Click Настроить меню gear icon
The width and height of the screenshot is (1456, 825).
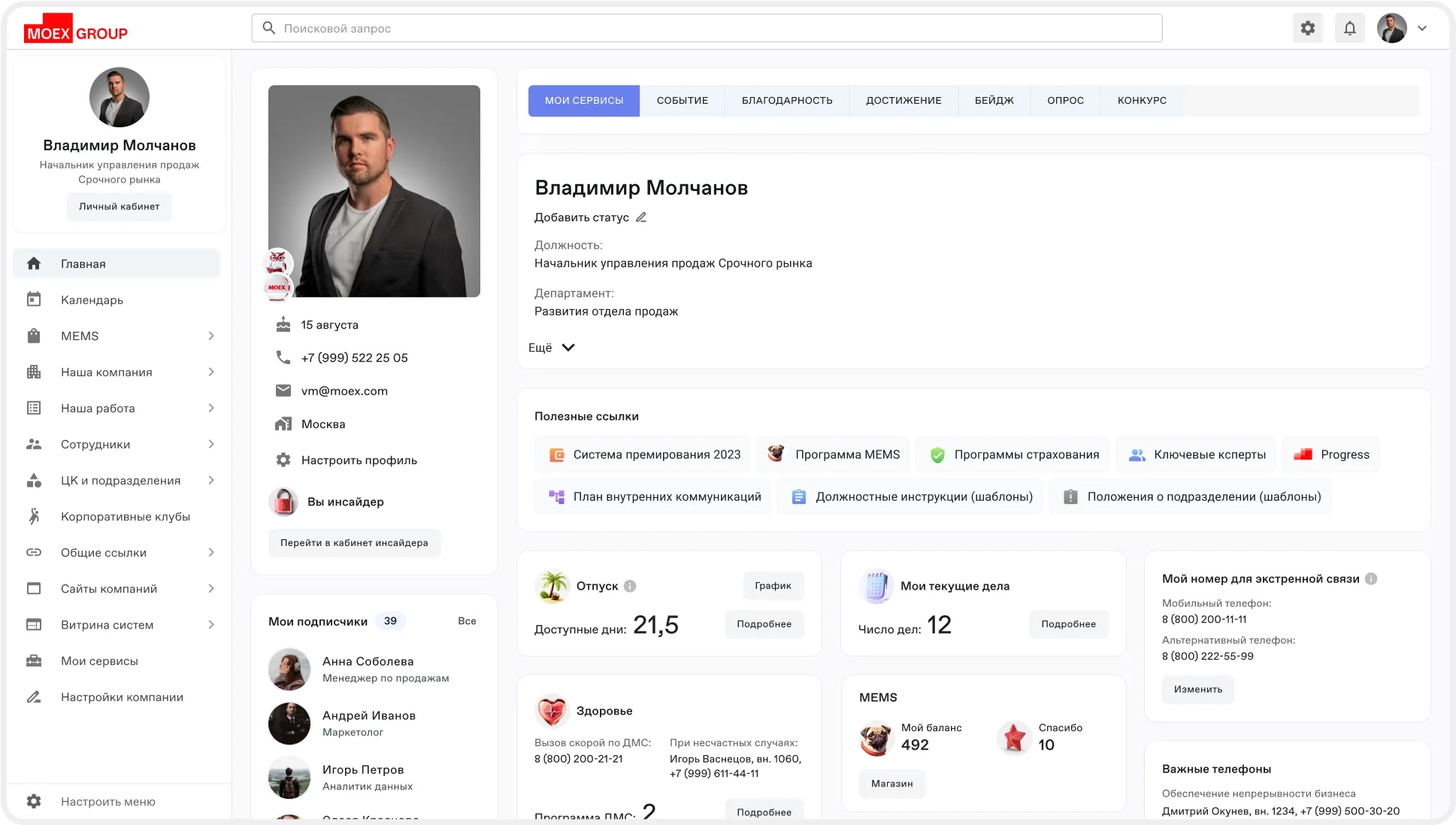click(x=34, y=802)
